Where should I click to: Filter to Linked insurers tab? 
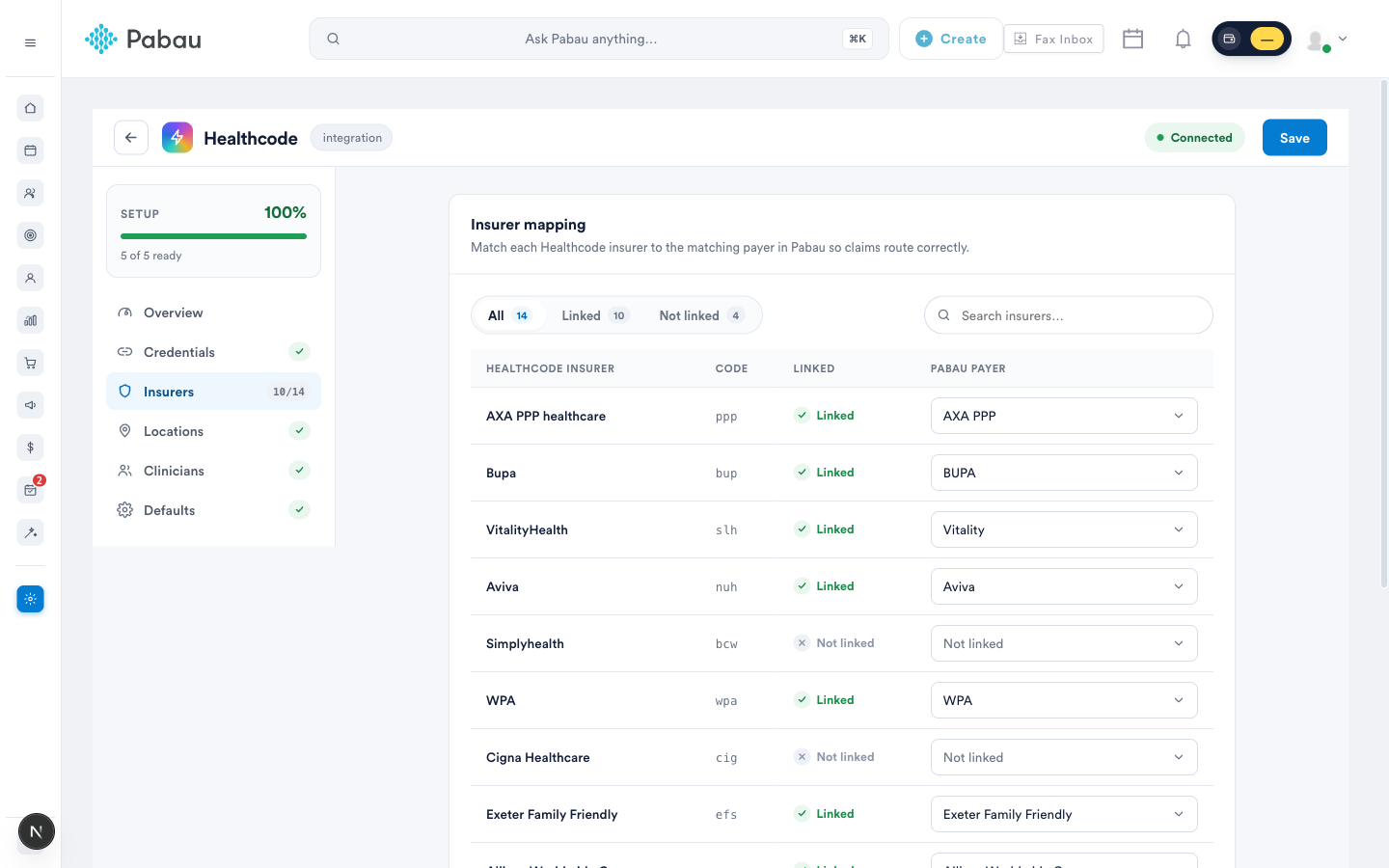click(595, 315)
